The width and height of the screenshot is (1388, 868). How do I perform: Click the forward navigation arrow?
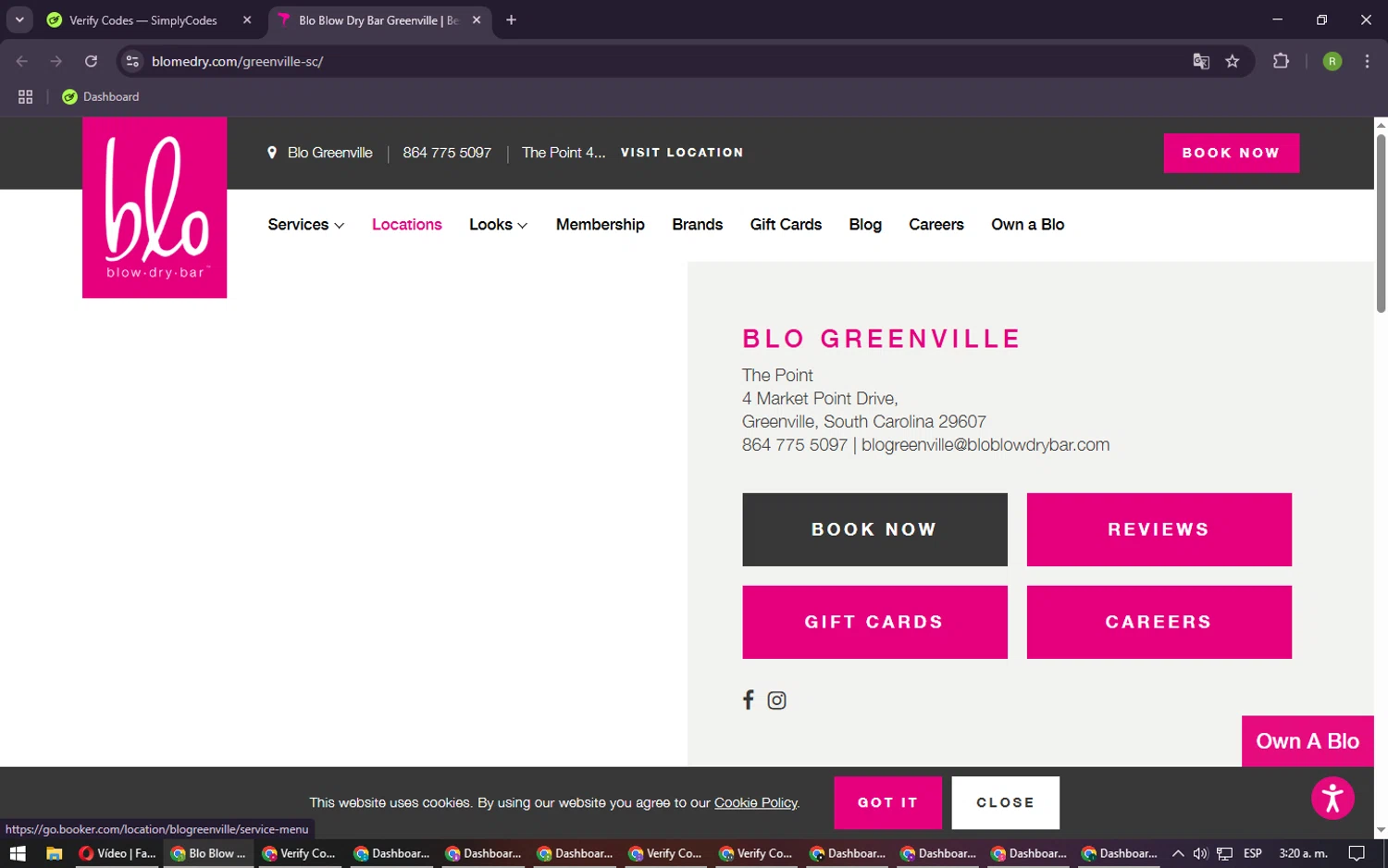(56, 61)
